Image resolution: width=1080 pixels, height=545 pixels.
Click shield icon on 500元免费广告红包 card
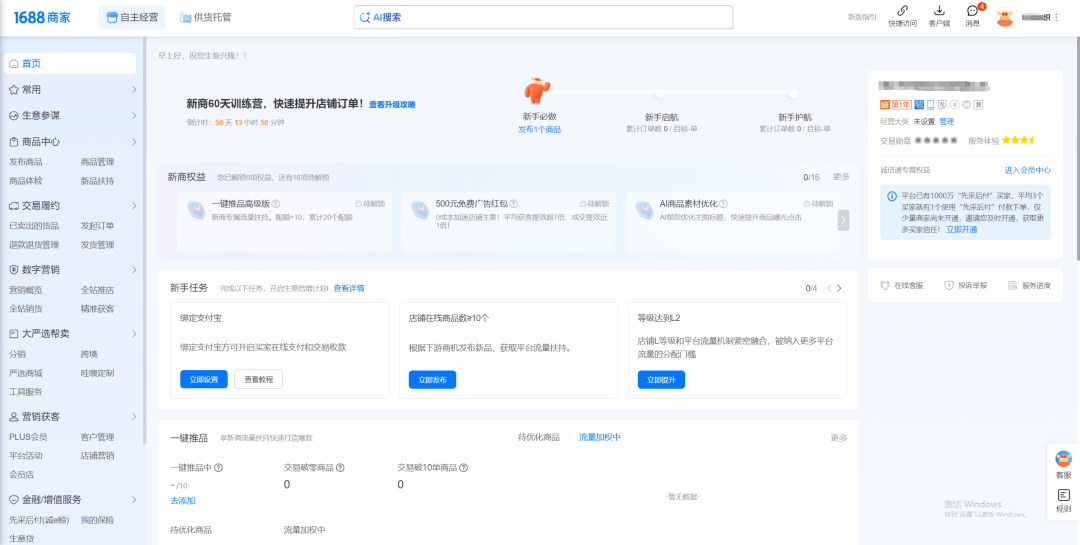(420, 209)
